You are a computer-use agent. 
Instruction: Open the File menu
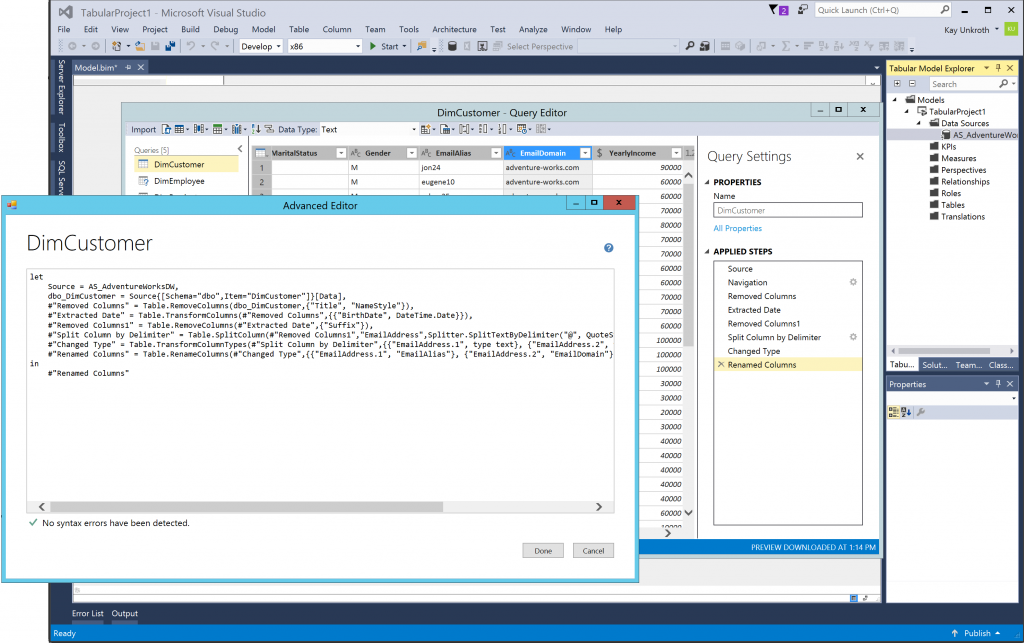click(64, 29)
